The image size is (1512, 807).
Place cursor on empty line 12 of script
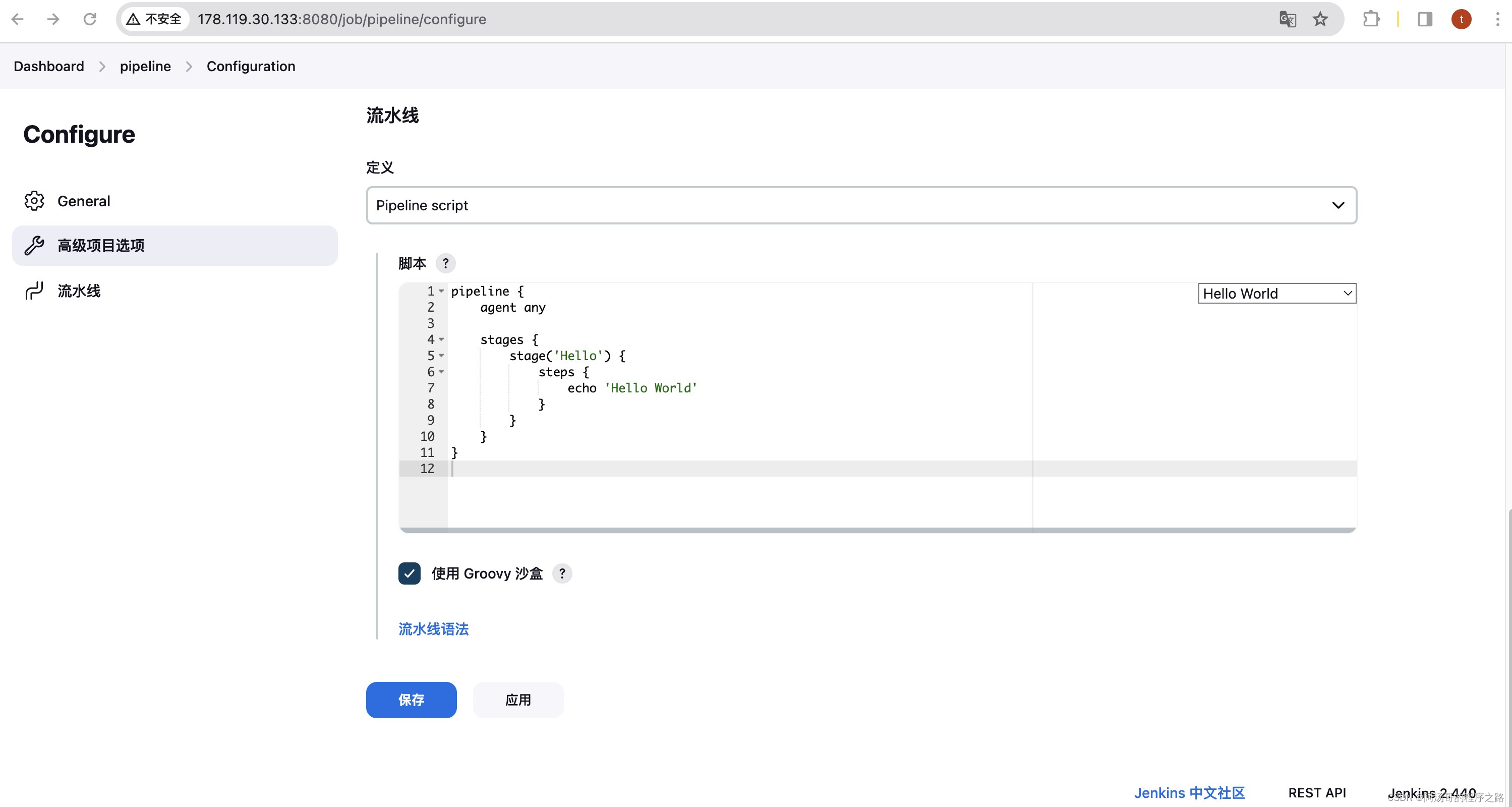[x=902, y=469]
